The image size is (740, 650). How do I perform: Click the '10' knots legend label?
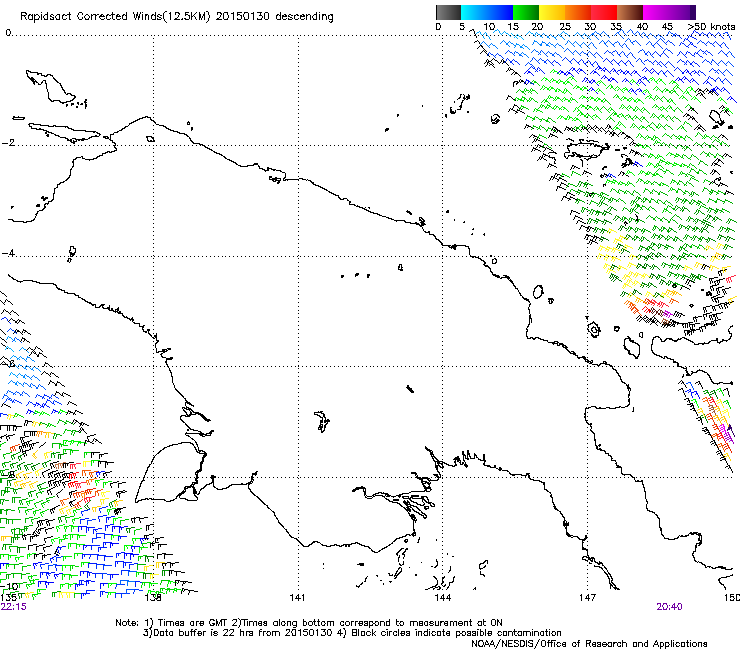[489, 27]
